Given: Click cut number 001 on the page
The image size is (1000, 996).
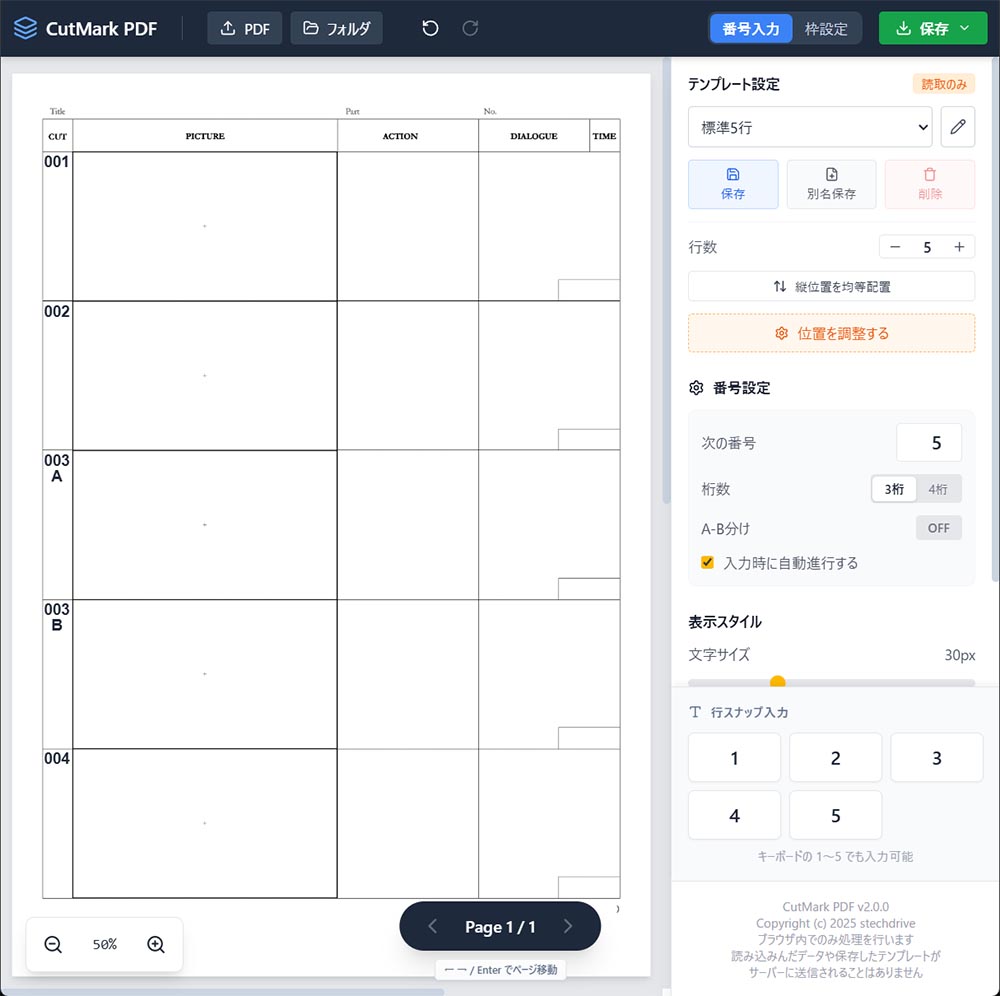Looking at the screenshot, I should (57, 161).
